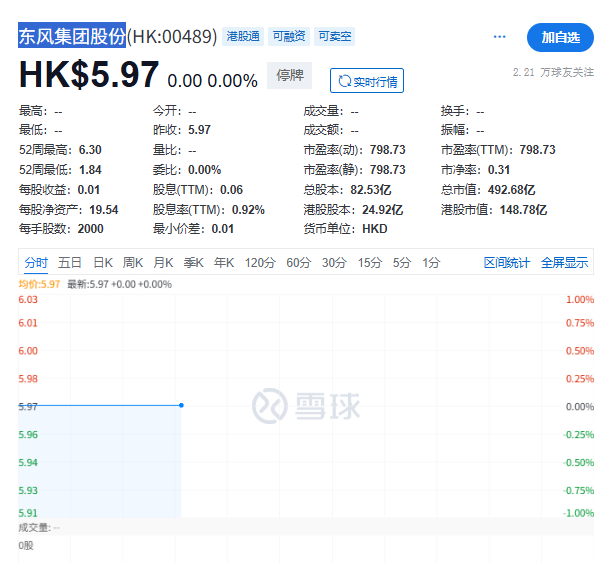The width and height of the screenshot is (602, 563).
Task: Open the three-dot more options menu
Action: pos(499,37)
